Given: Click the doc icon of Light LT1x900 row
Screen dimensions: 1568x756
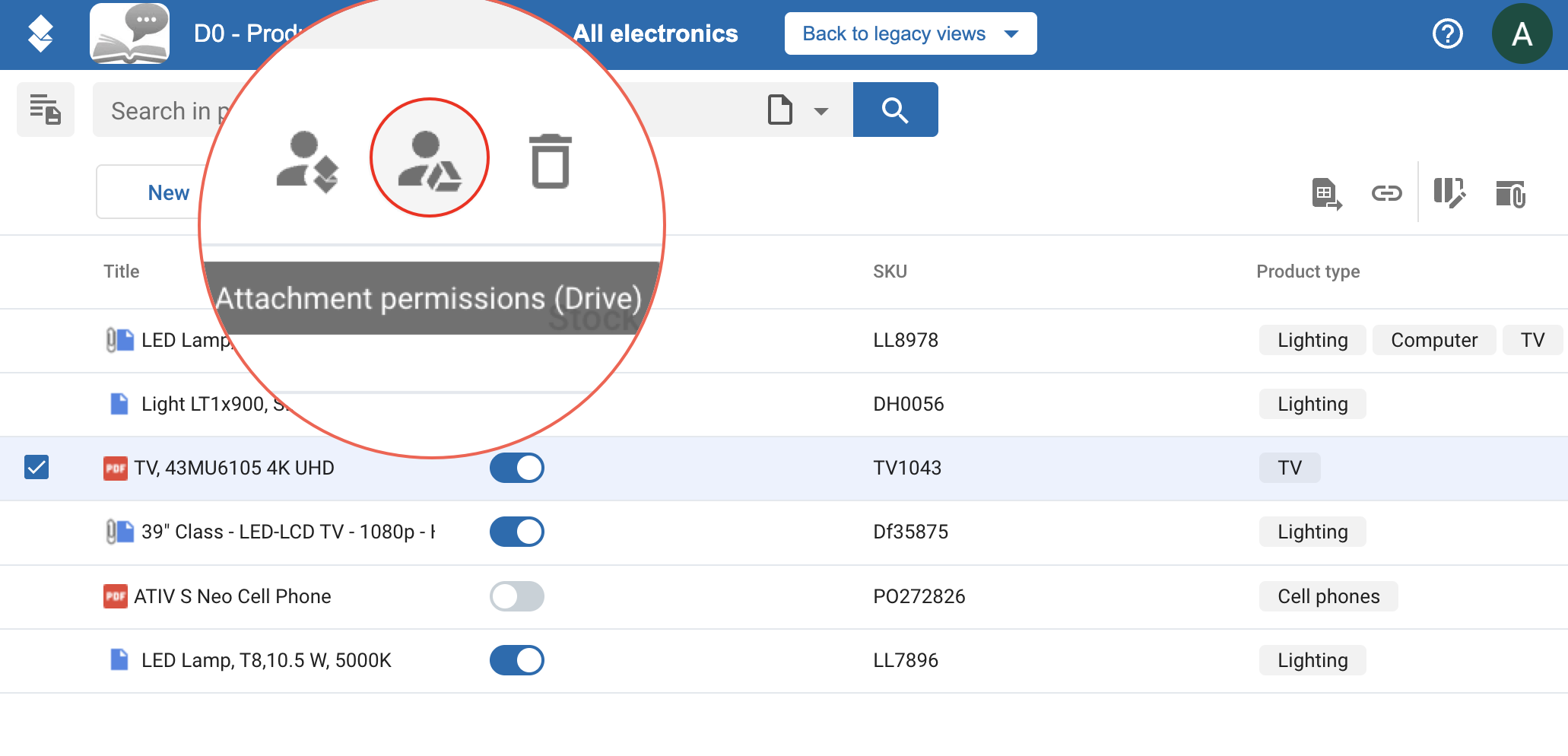Looking at the screenshot, I should (x=119, y=404).
